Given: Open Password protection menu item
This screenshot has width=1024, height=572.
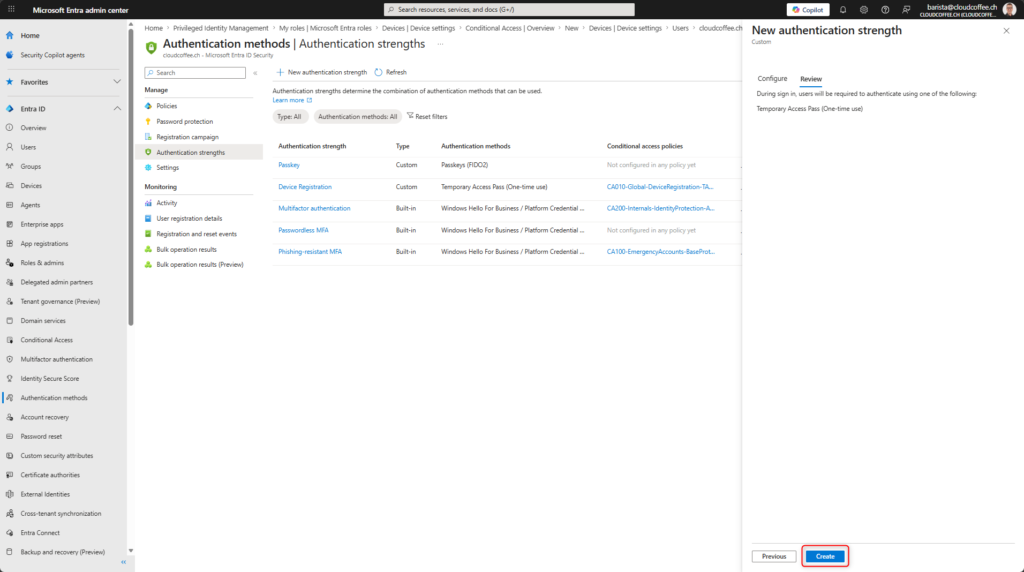Looking at the screenshot, I should [x=184, y=121].
